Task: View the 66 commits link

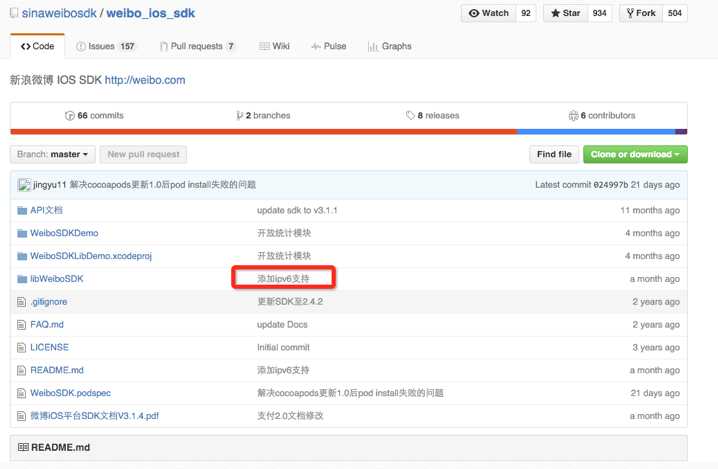Action: coord(94,115)
